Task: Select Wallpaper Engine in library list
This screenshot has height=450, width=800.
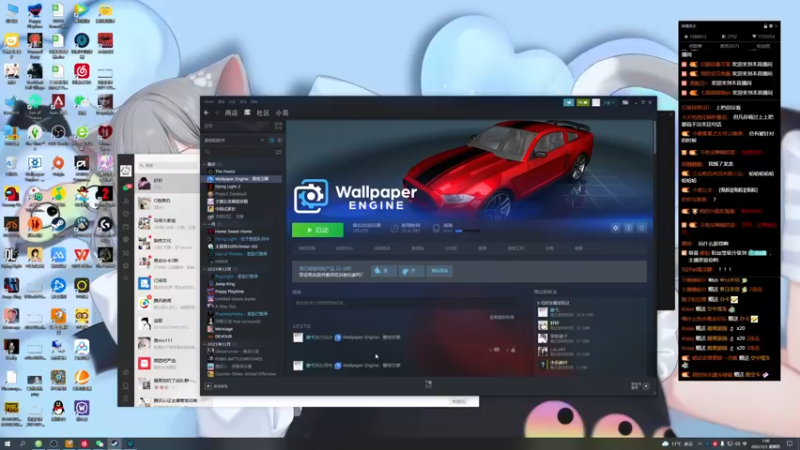Action: [x=242, y=179]
